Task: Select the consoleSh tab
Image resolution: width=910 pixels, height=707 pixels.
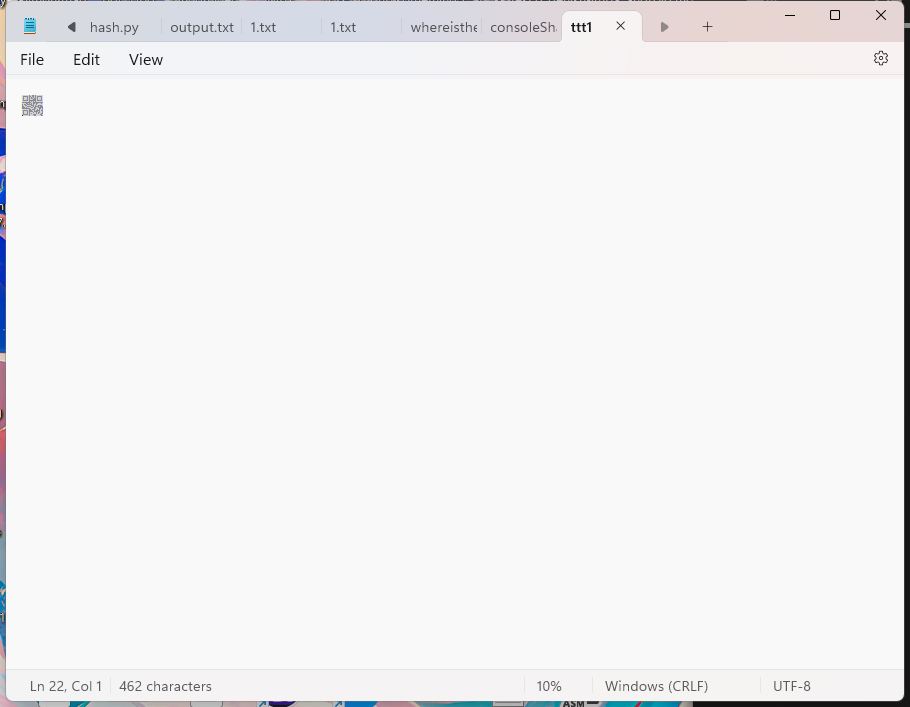Action: [x=522, y=28]
